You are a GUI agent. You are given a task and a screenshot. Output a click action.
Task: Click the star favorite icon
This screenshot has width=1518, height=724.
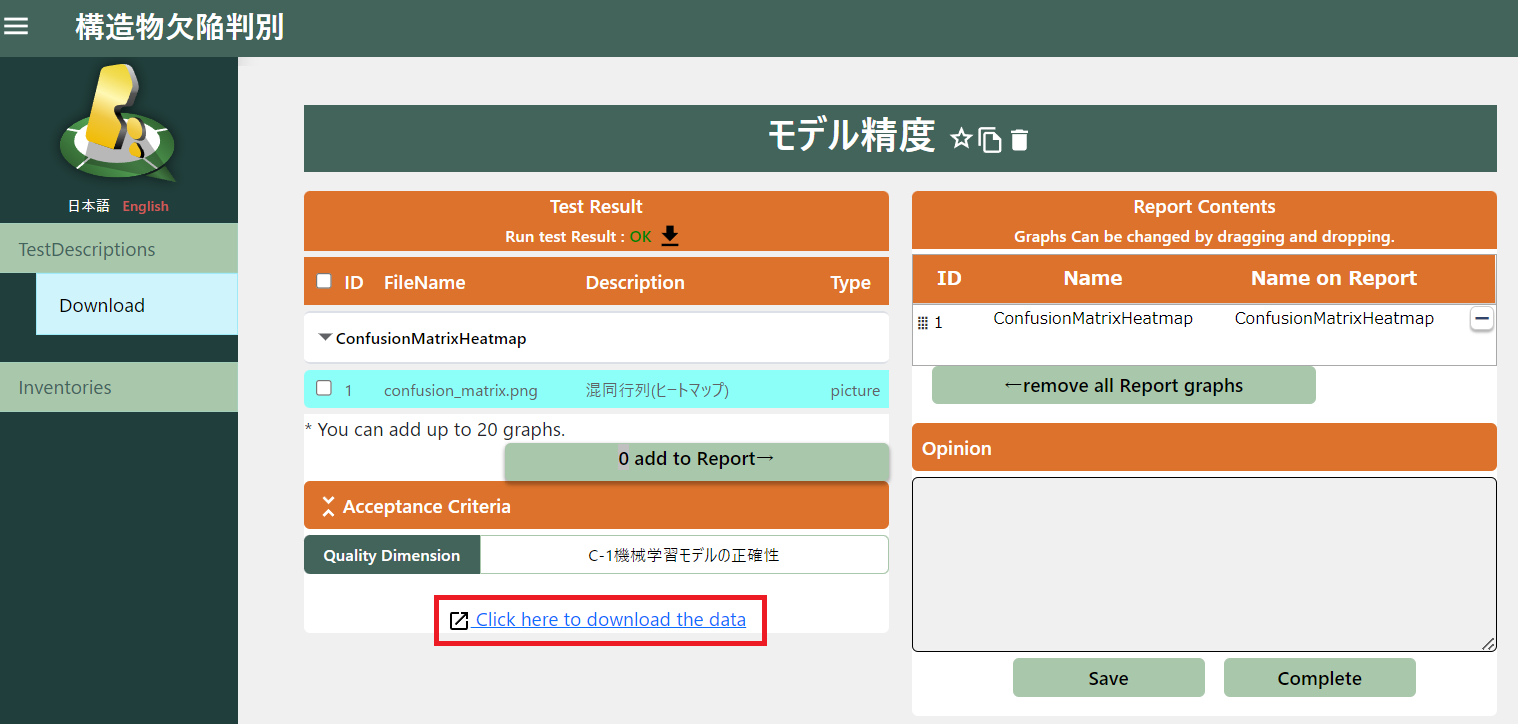961,139
